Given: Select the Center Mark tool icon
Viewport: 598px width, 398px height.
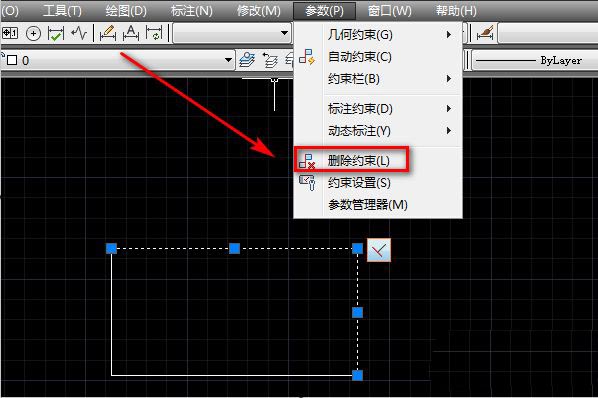Looking at the screenshot, I should [x=33, y=34].
